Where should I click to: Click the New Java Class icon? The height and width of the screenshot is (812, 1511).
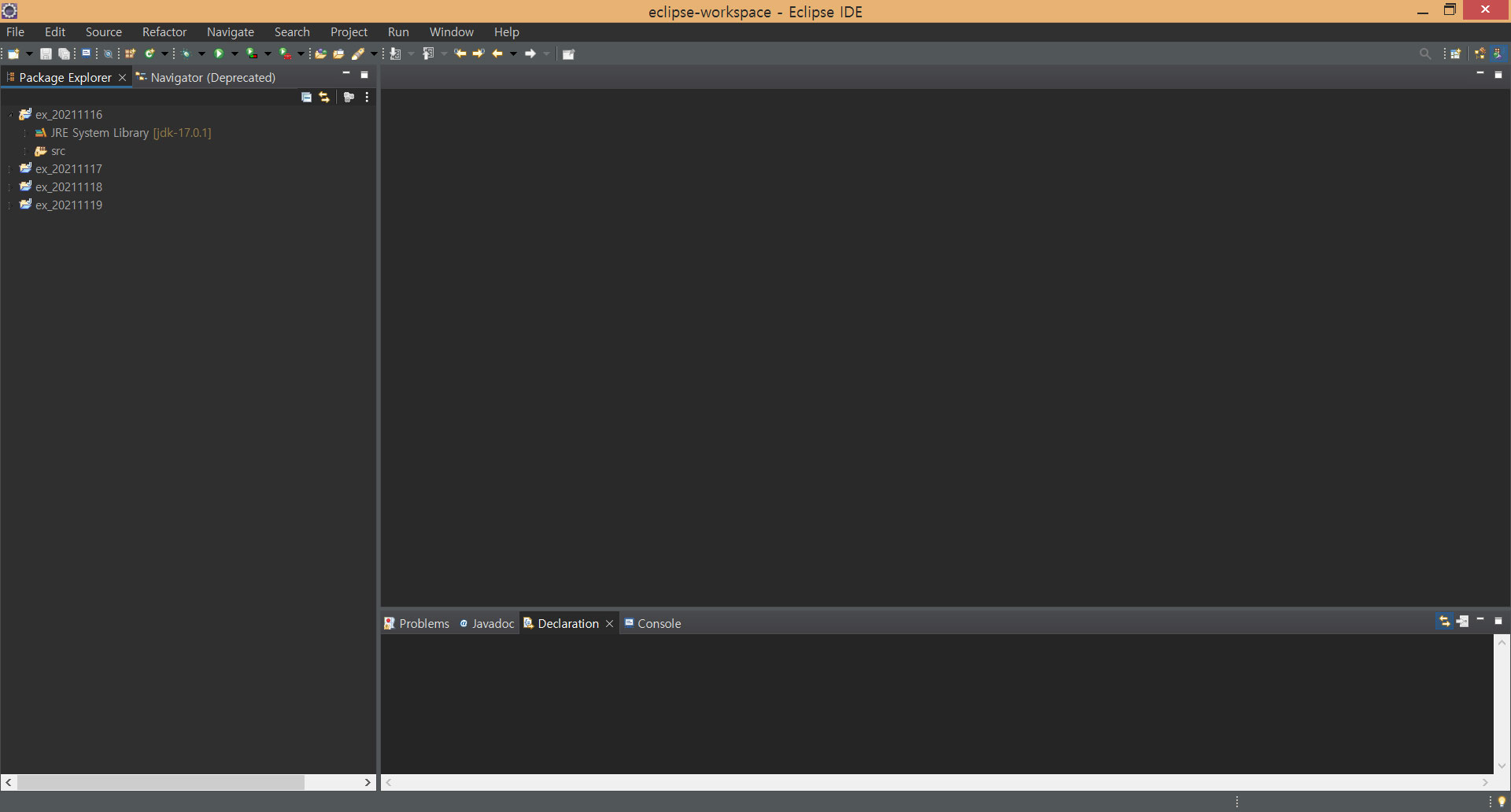click(x=150, y=54)
